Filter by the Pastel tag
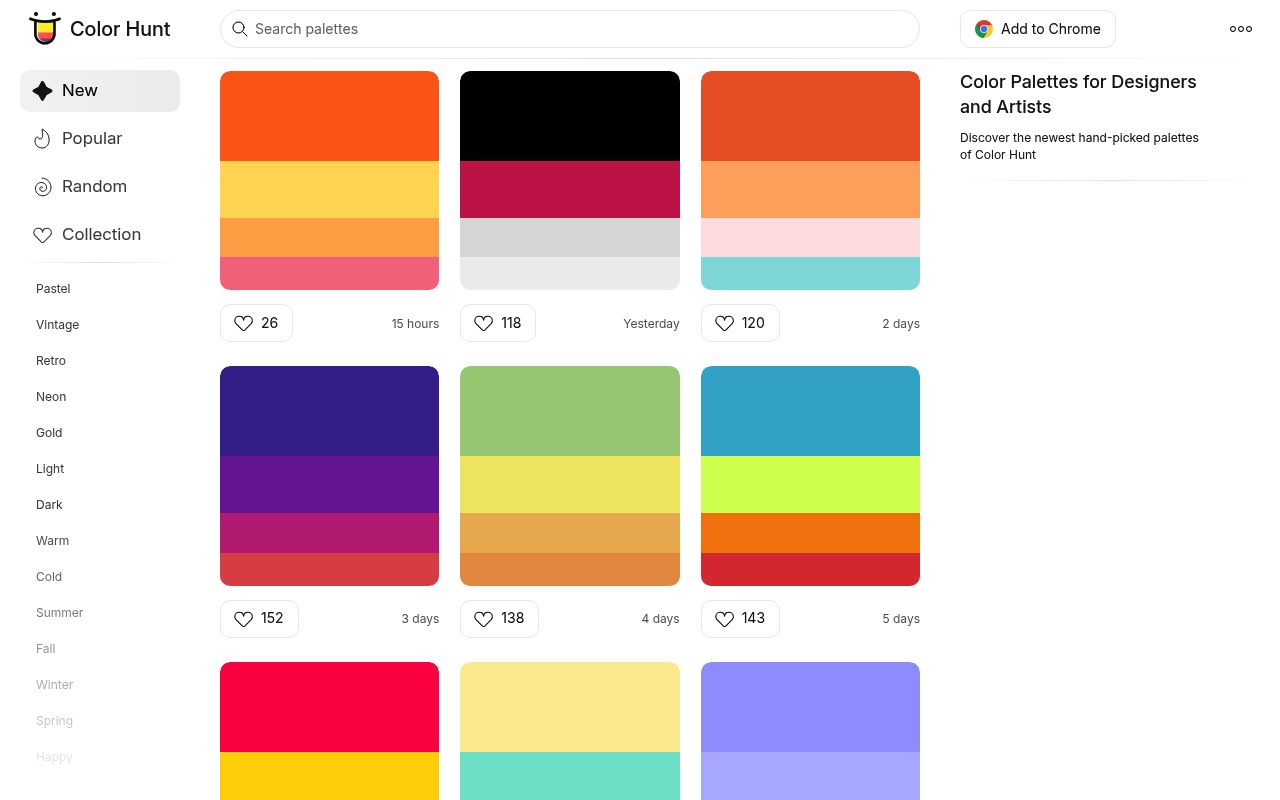The image size is (1280, 800). point(53,289)
